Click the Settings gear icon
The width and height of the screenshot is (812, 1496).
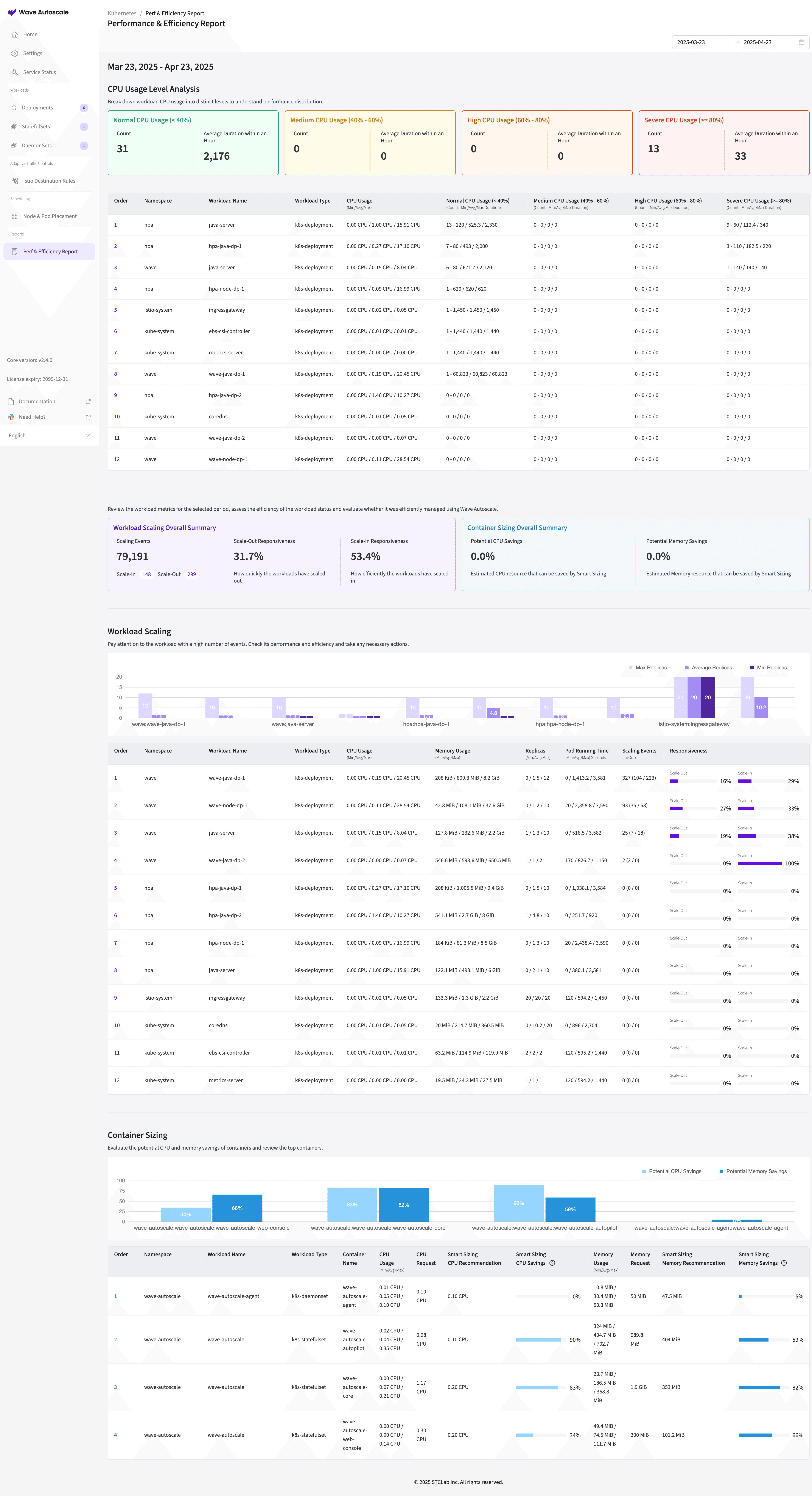pyautogui.click(x=14, y=53)
